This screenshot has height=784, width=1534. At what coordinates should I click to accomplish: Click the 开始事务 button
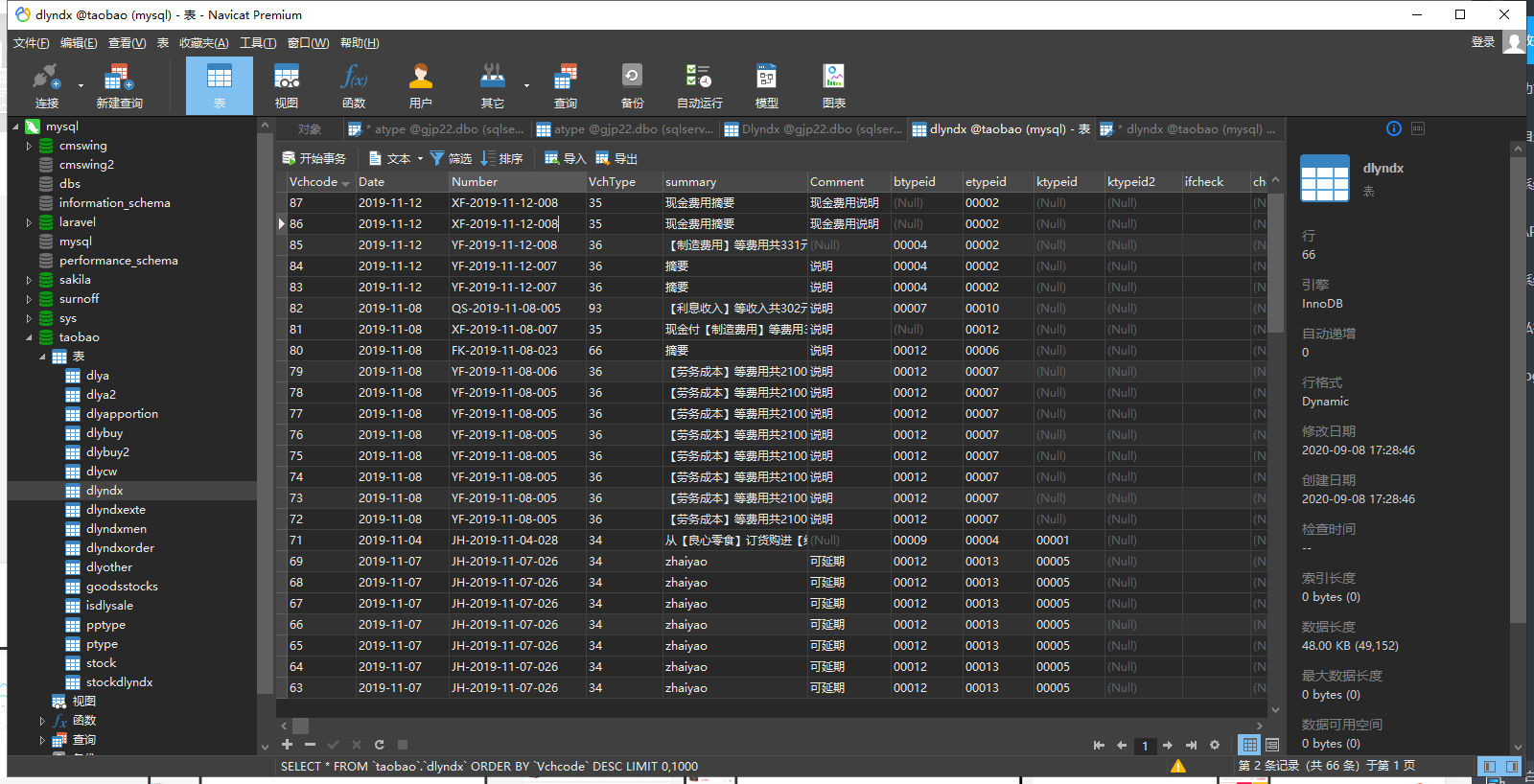(314, 159)
